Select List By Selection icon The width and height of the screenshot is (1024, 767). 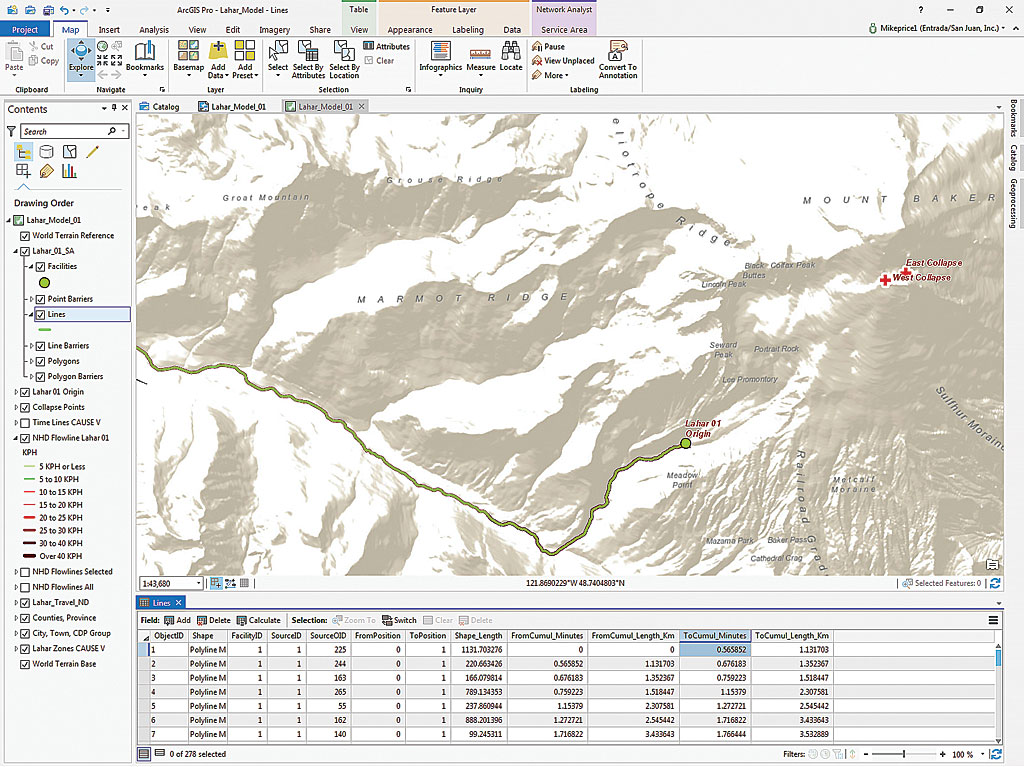click(x=69, y=152)
